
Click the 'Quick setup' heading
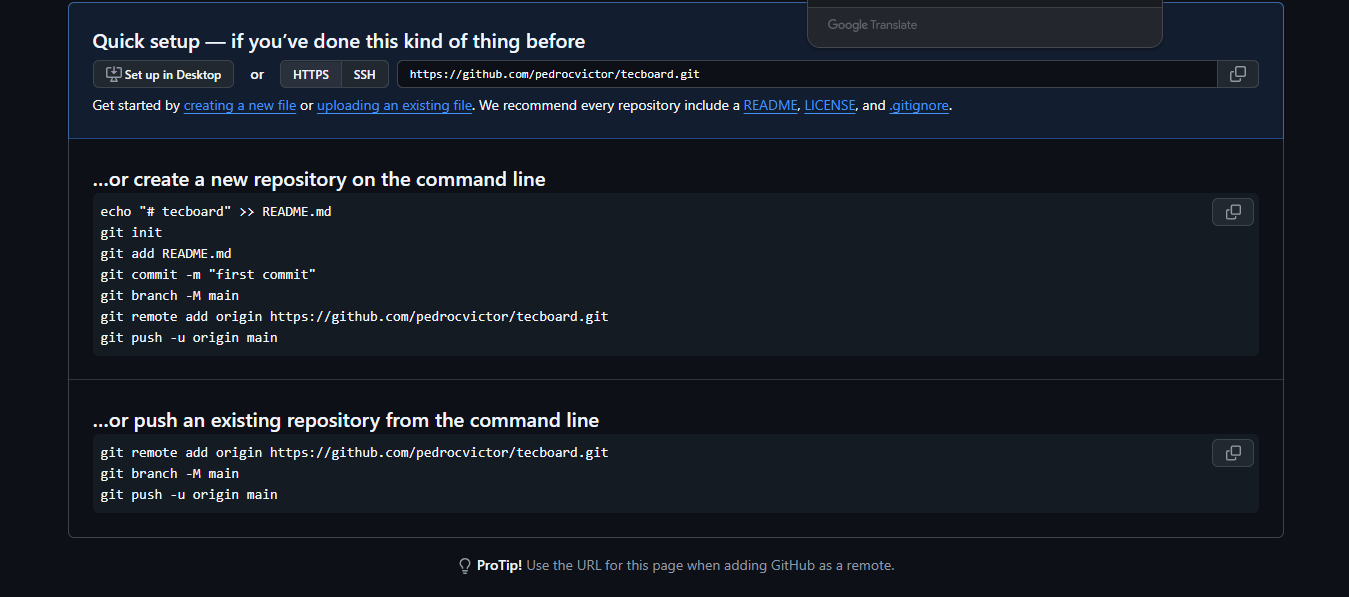pyautogui.click(x=338, y=41)
